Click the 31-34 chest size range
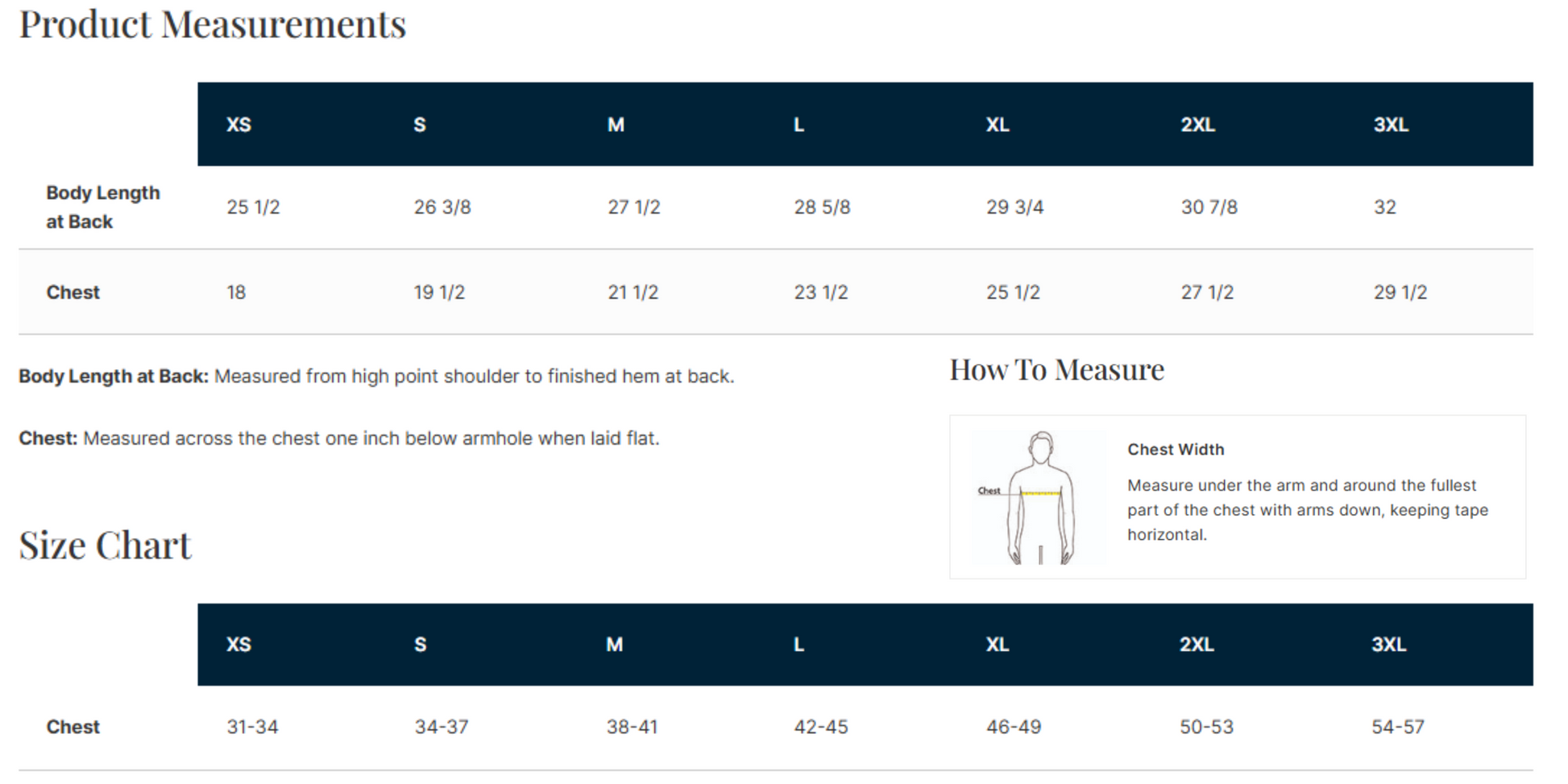 252,727
